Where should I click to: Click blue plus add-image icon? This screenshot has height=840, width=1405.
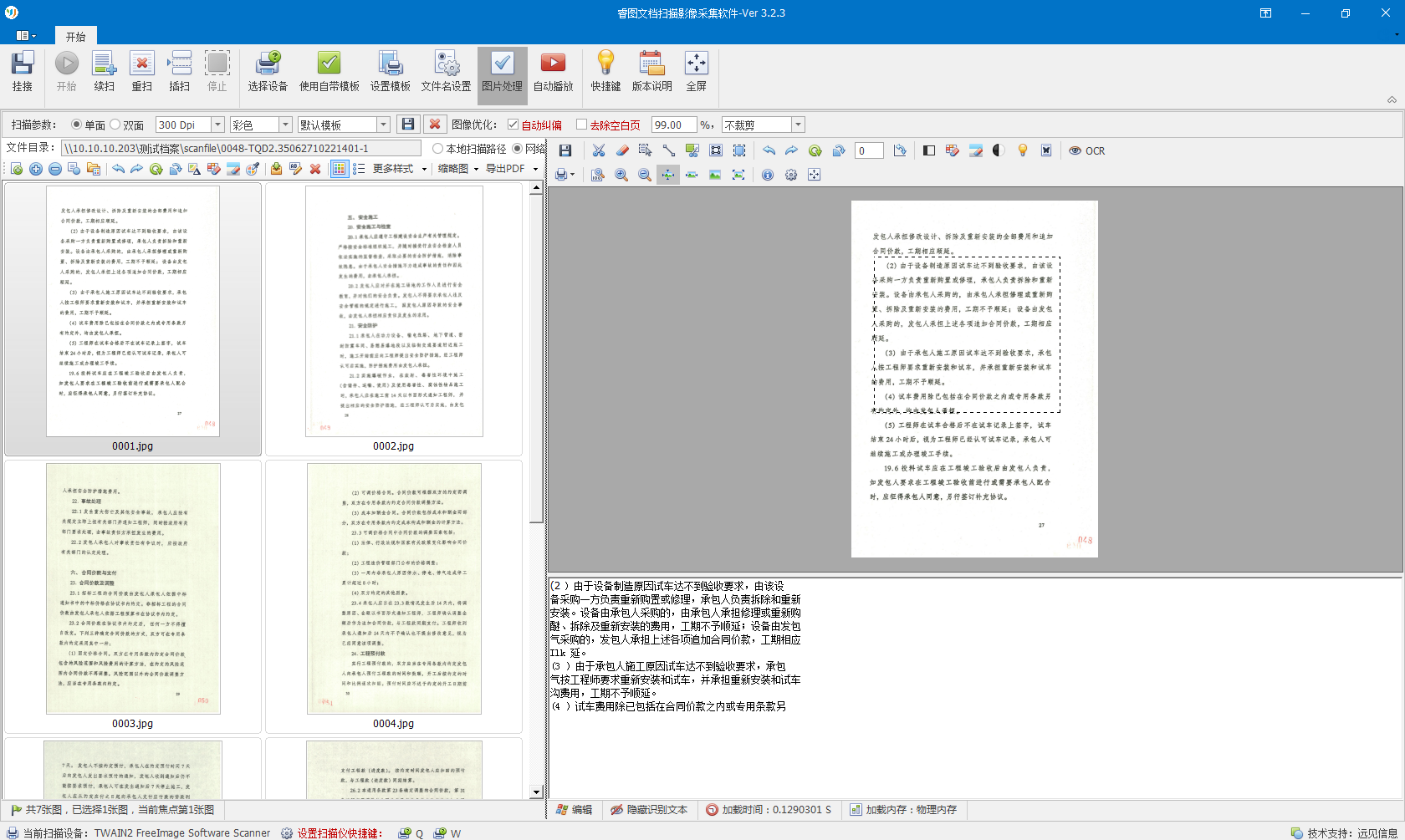[36, 169]
